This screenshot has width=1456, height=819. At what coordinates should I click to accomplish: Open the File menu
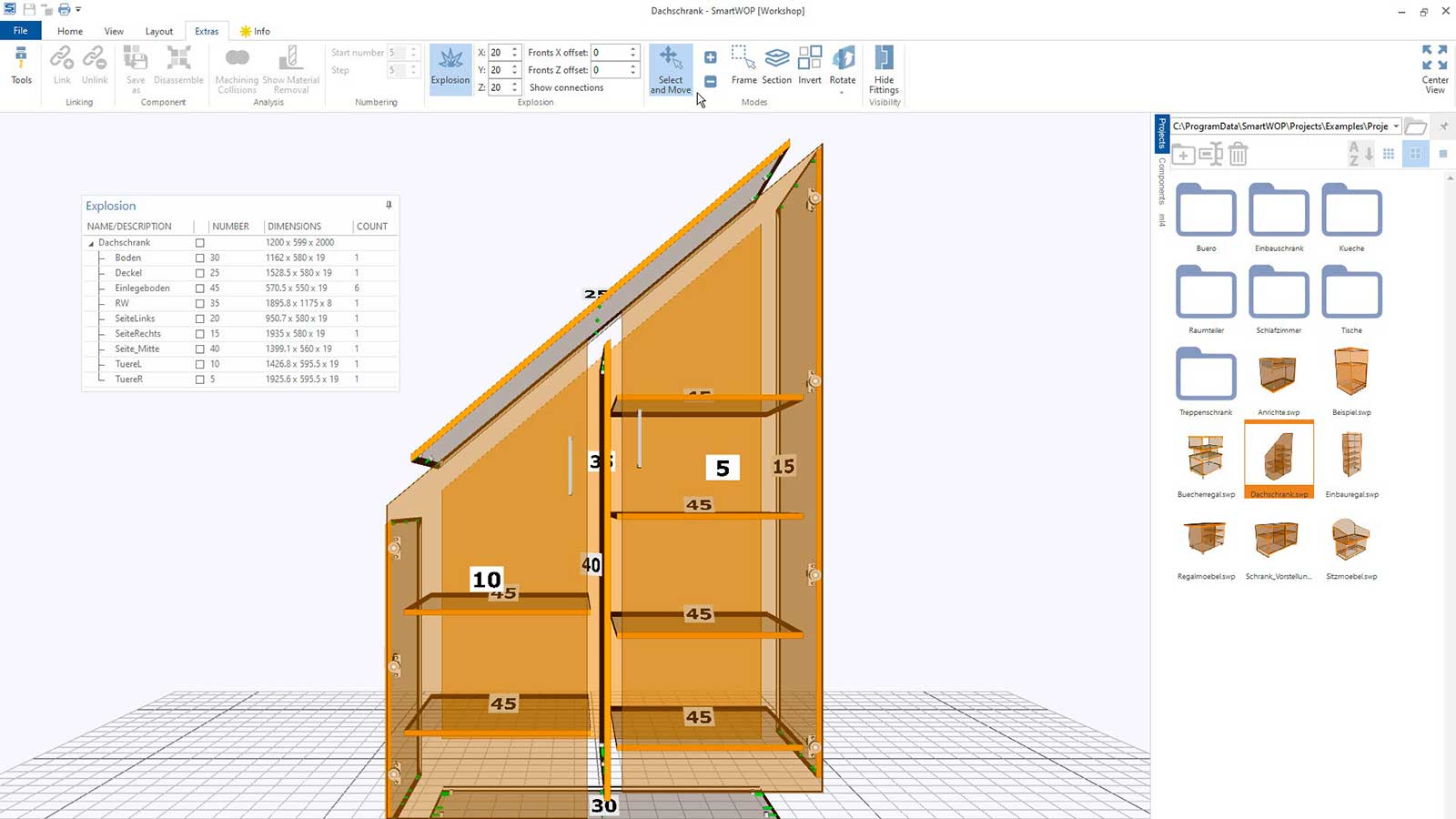pos(20,31)
